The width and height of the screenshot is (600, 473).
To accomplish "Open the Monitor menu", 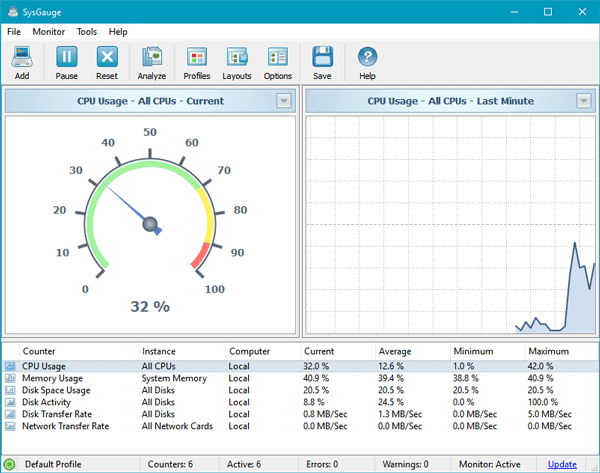I will click(x=49, y=32).
